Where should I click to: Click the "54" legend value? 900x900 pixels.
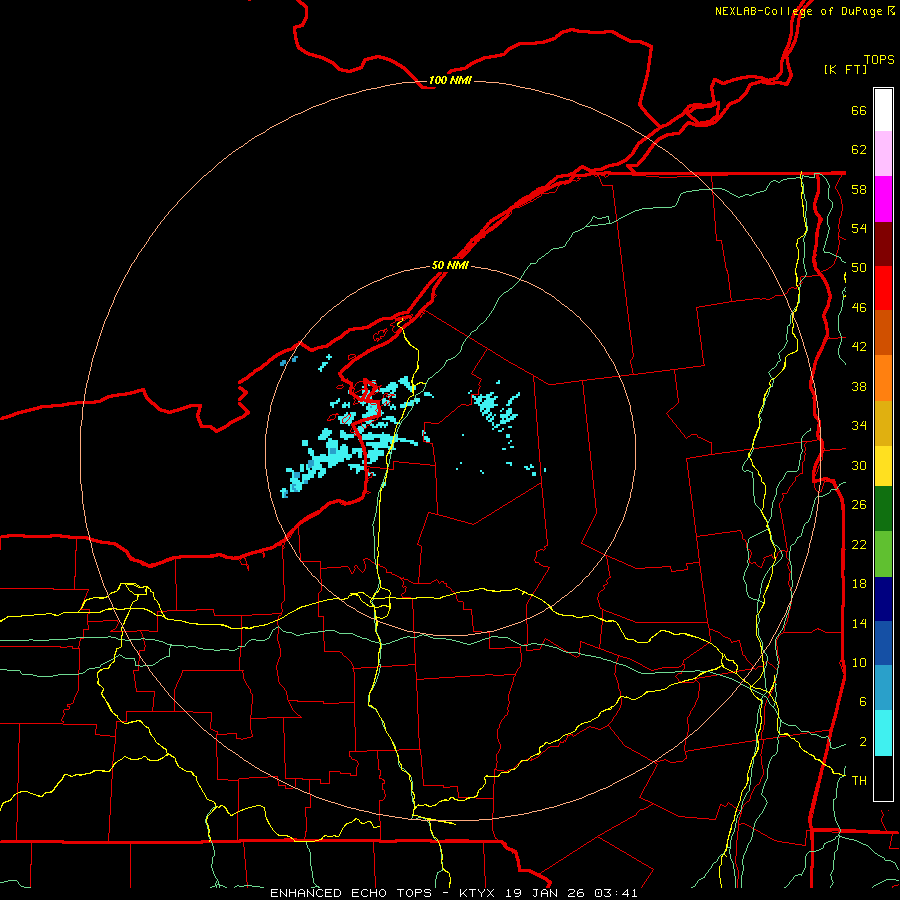click(x=859, y=228)
